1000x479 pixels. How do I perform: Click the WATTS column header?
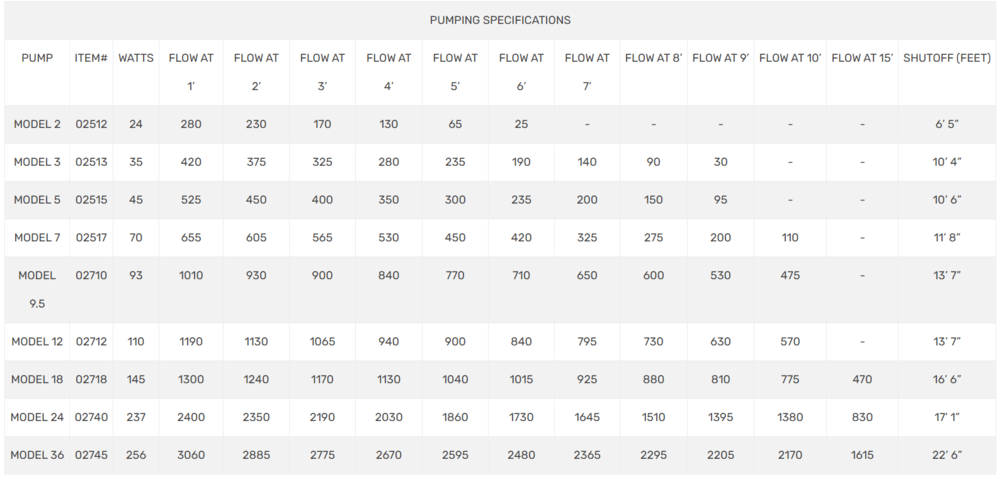(136, 58)
